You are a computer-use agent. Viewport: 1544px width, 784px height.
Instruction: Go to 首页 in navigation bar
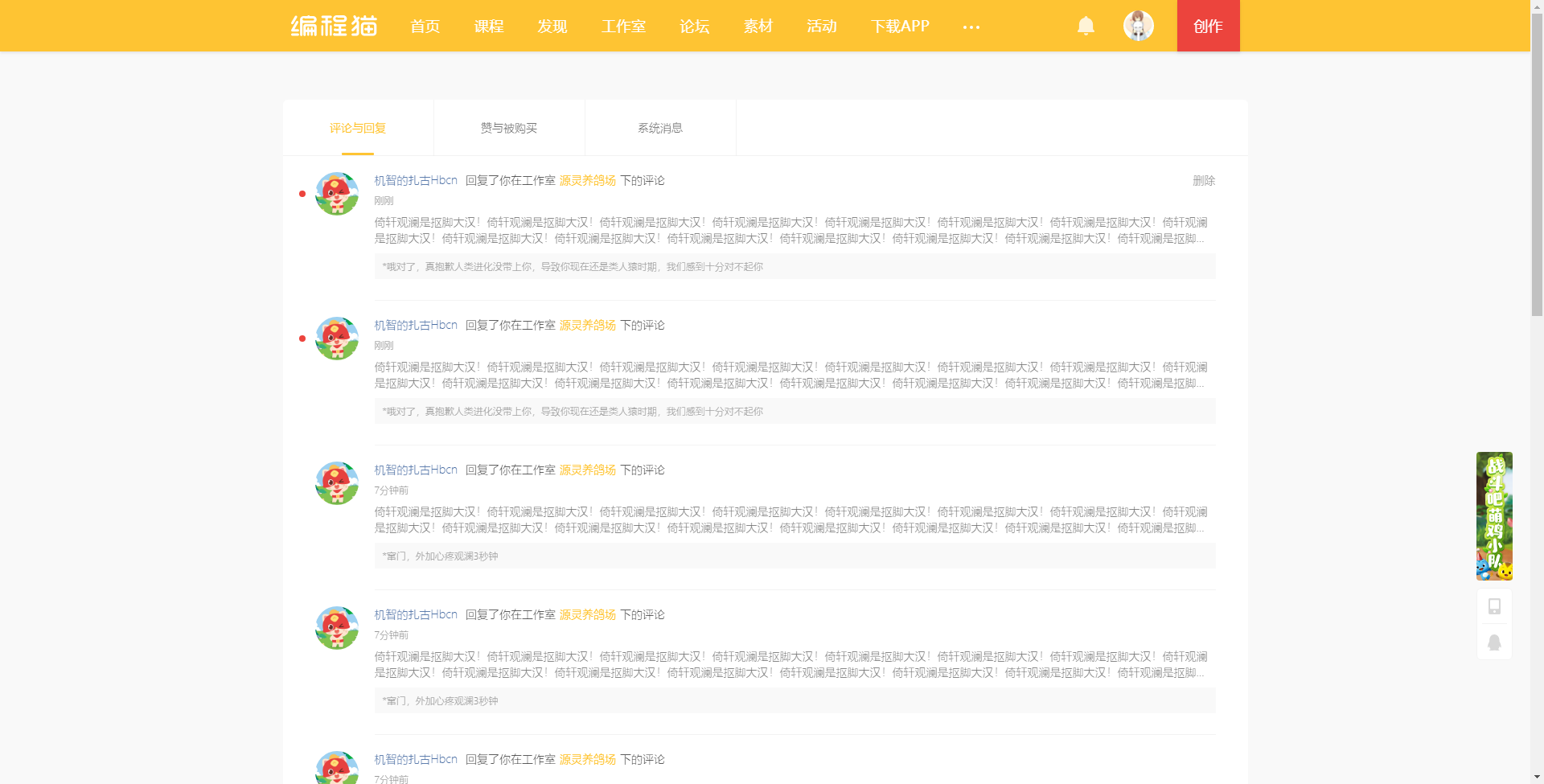425,27
